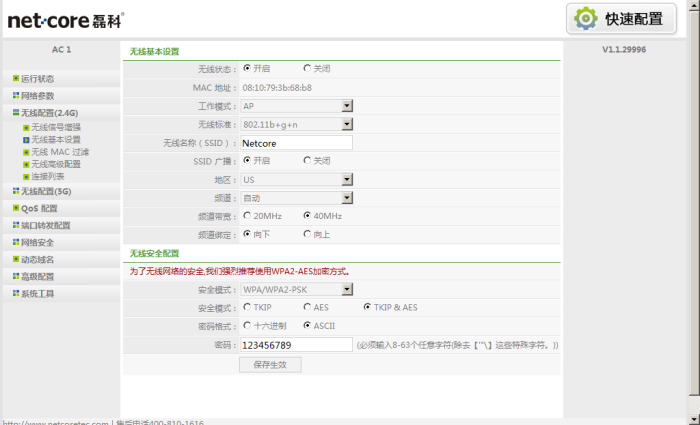The image size is (700, 425).
Task: Open 无线 MAC 过滤 submenu page
Action: click(60, 152)
